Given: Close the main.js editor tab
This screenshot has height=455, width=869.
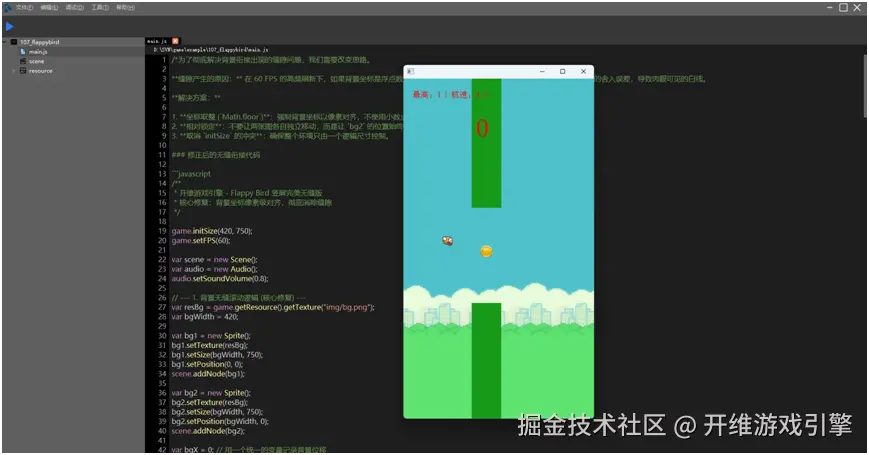Looking at the screenshot, I should click(x=175, y=41).
